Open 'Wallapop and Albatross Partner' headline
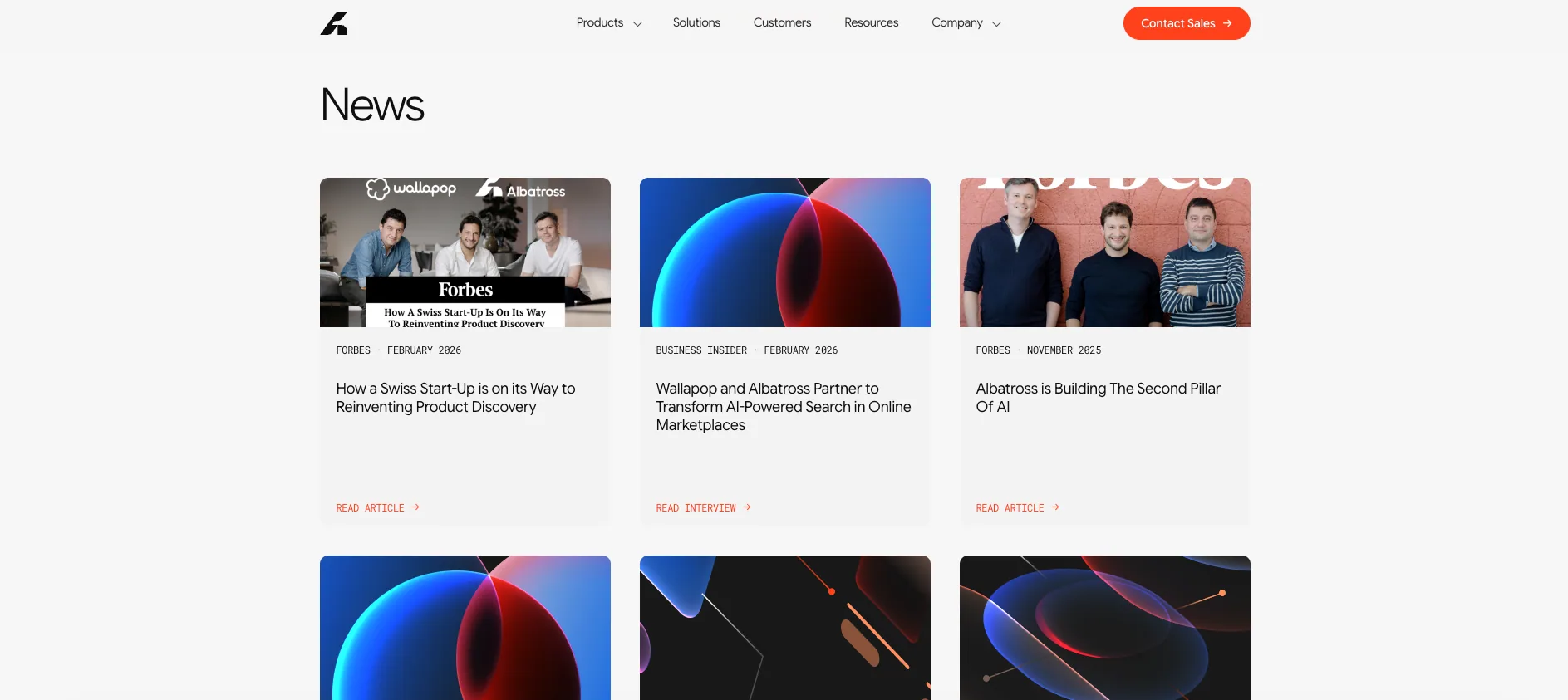The width and height of the screenshot is (1568, 700). [x=784, y=407]
